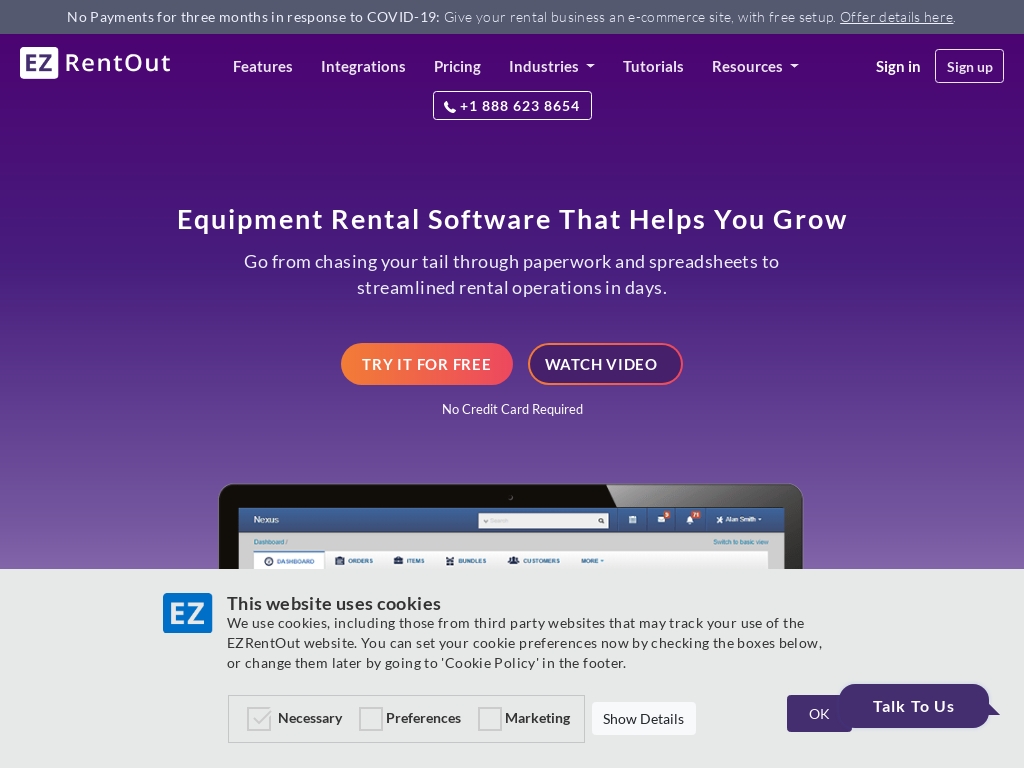Click the 'No Credit Card Required' text
The width and height of the screenshot is (1024, 768).
(512, 409)
